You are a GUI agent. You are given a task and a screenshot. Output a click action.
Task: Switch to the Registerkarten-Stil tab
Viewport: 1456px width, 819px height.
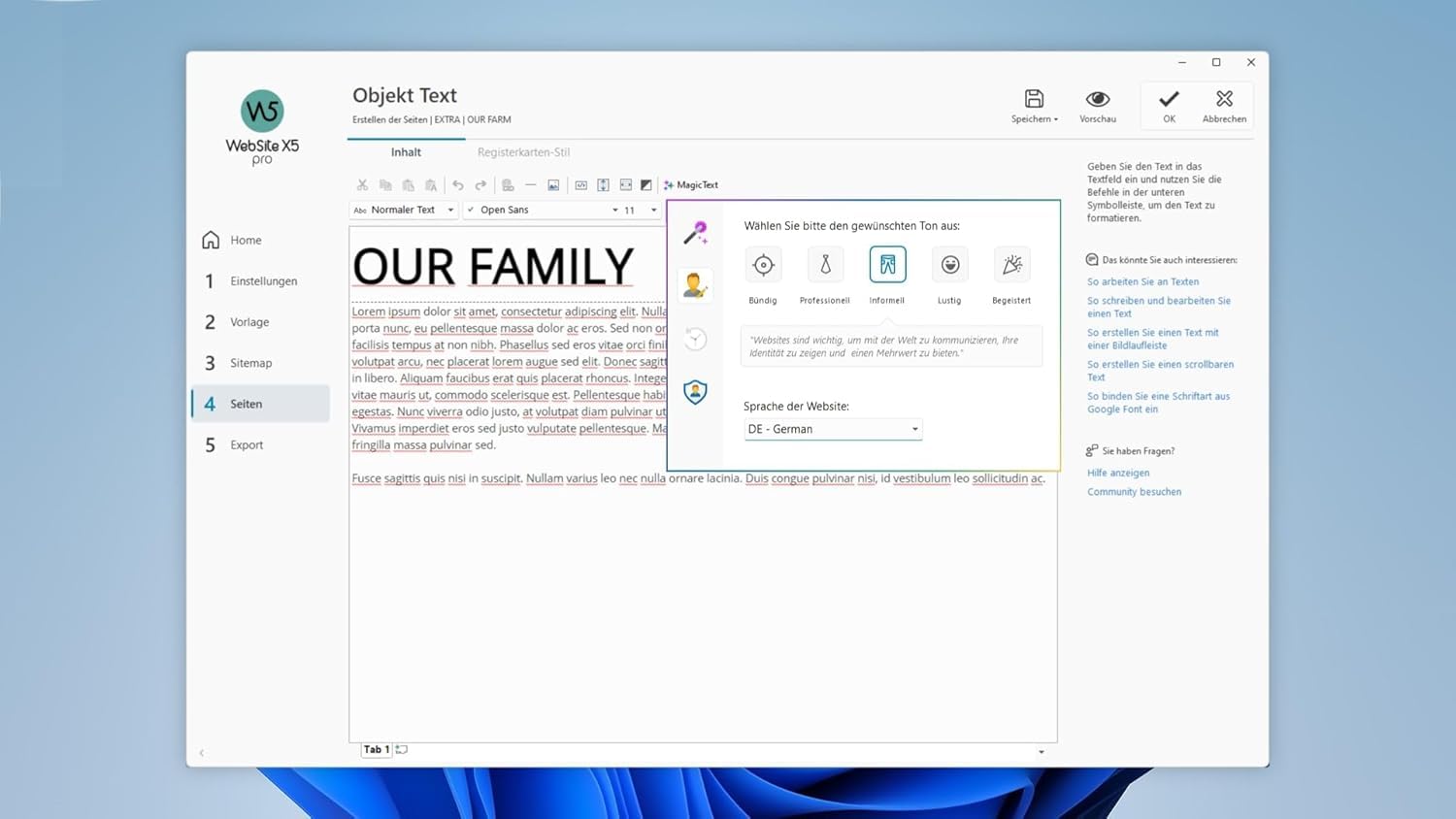coord(523,152)
